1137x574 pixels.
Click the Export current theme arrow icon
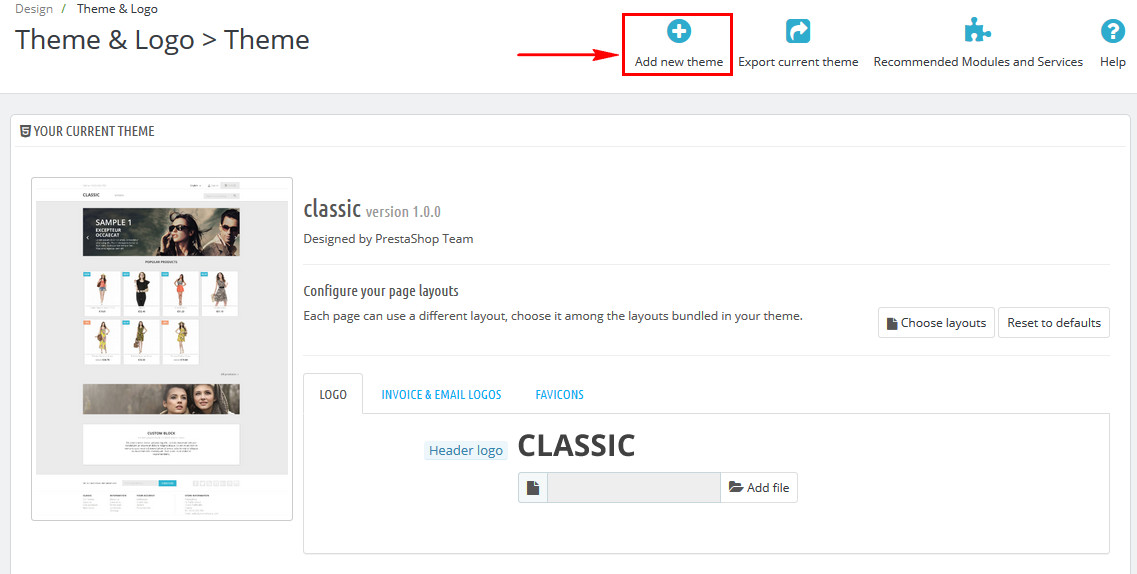797,31
